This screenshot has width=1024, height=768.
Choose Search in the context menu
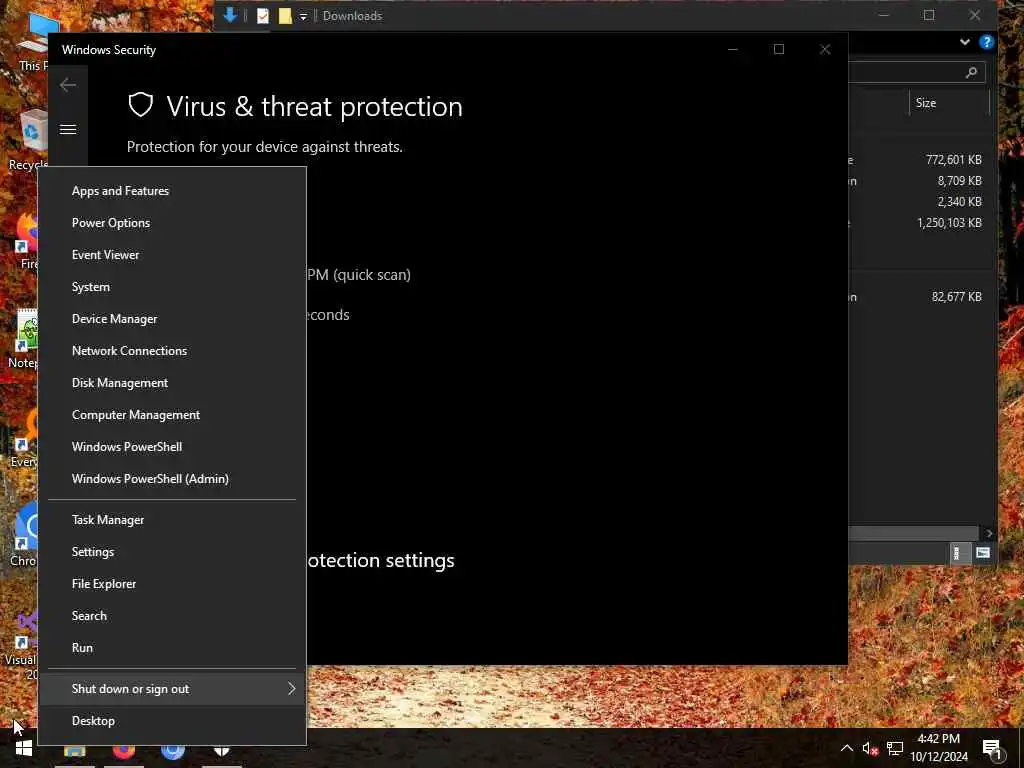pos(172,616)
